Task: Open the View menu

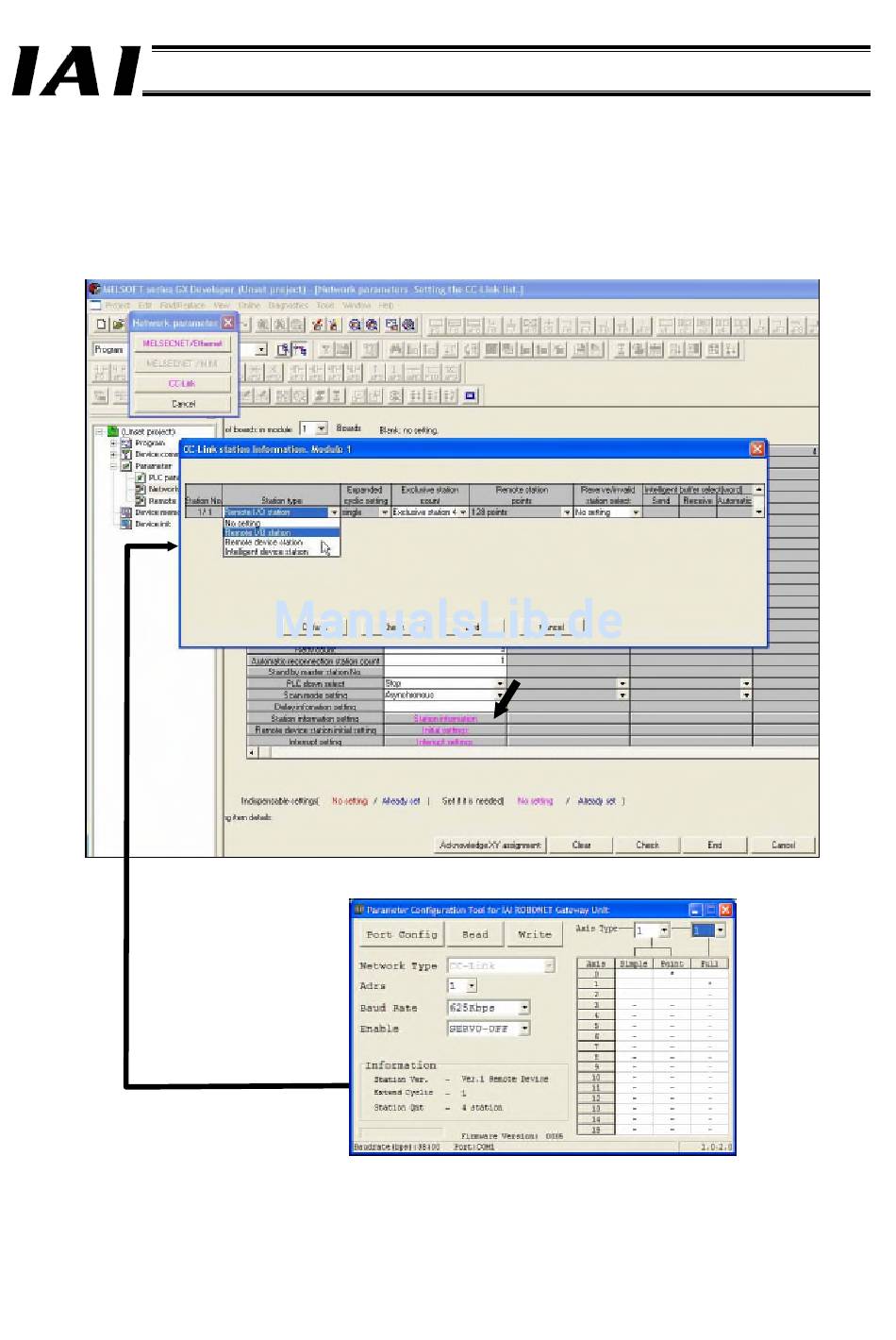Action: click(222, 305)
